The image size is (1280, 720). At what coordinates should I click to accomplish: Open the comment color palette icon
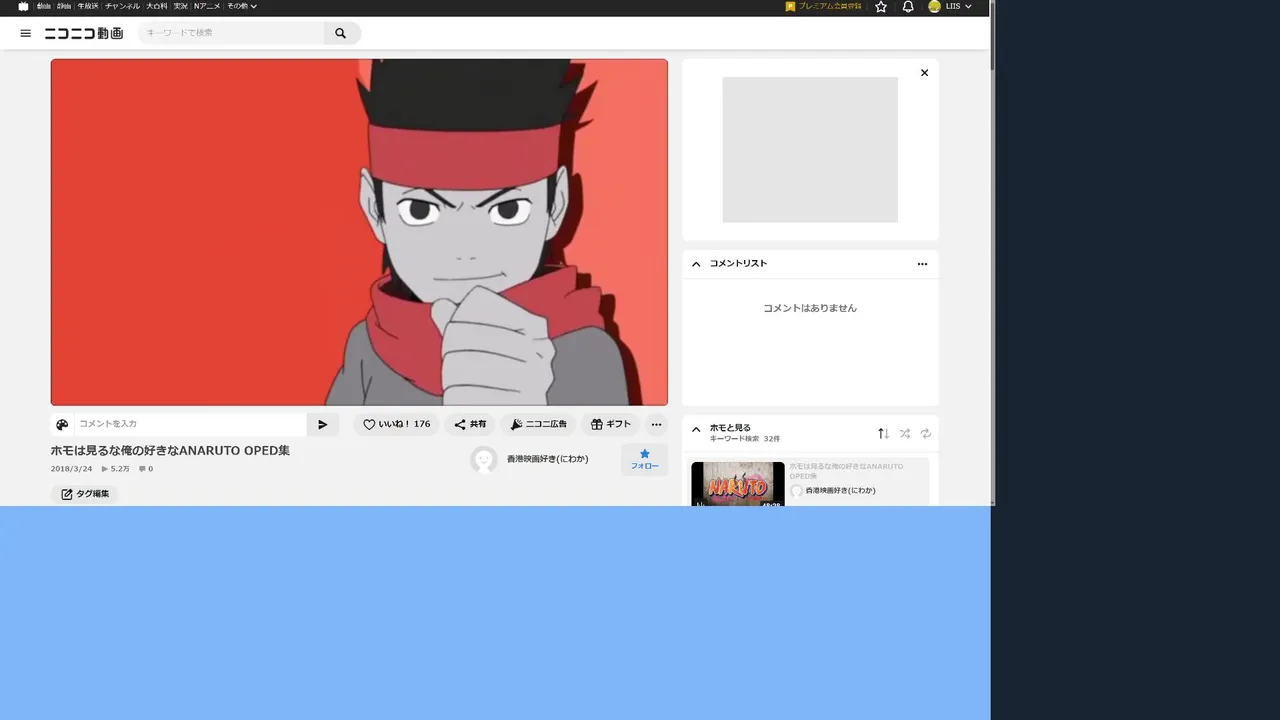coord(62,424)
